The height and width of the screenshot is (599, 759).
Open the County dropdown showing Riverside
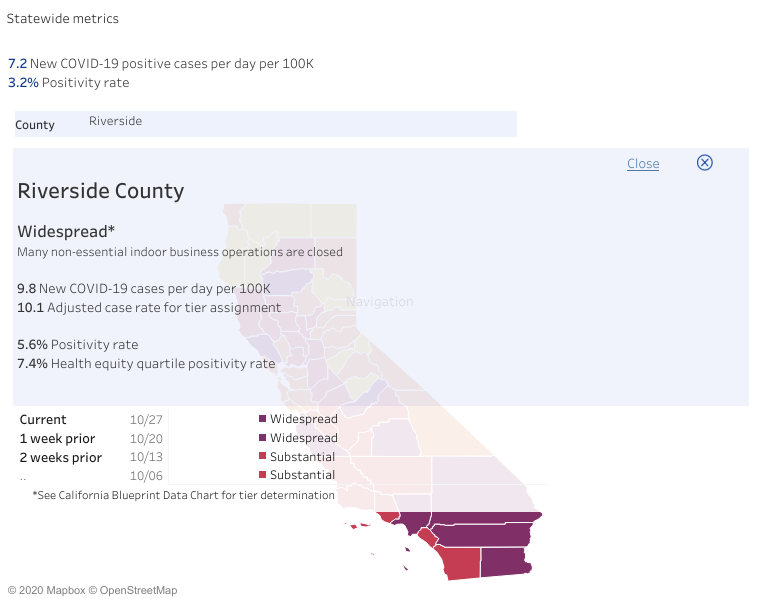pos(300,123)
